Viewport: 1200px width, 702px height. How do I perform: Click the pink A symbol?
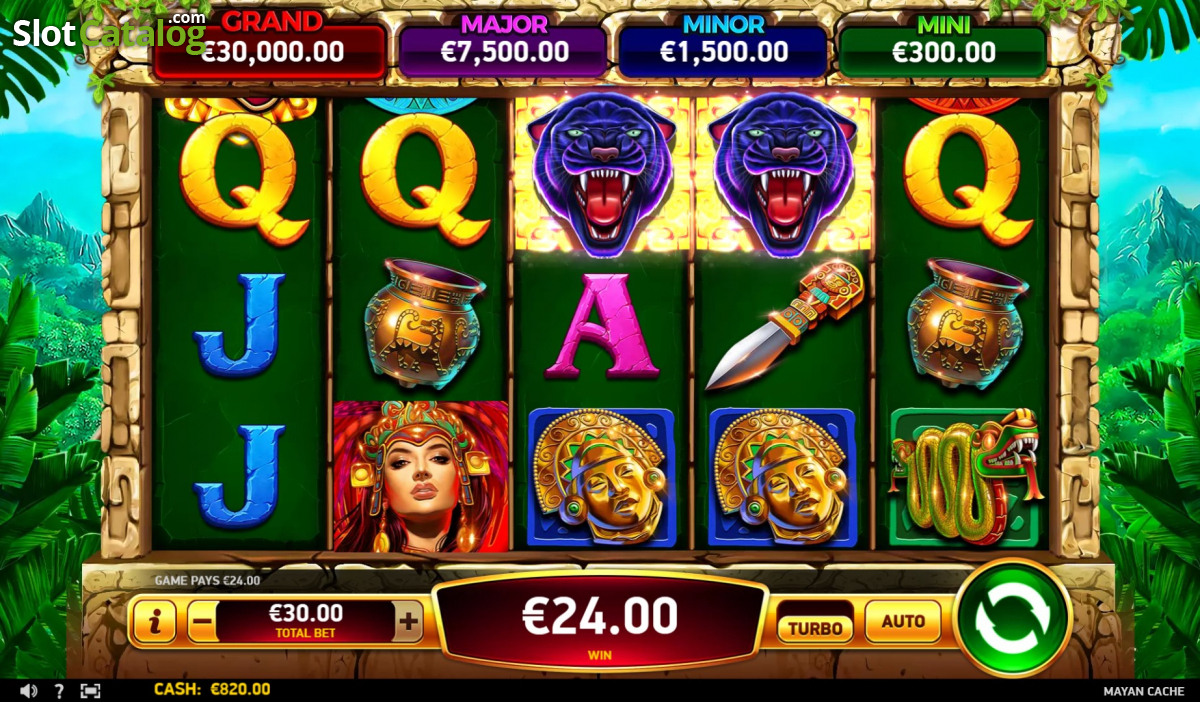coord(602,326)
